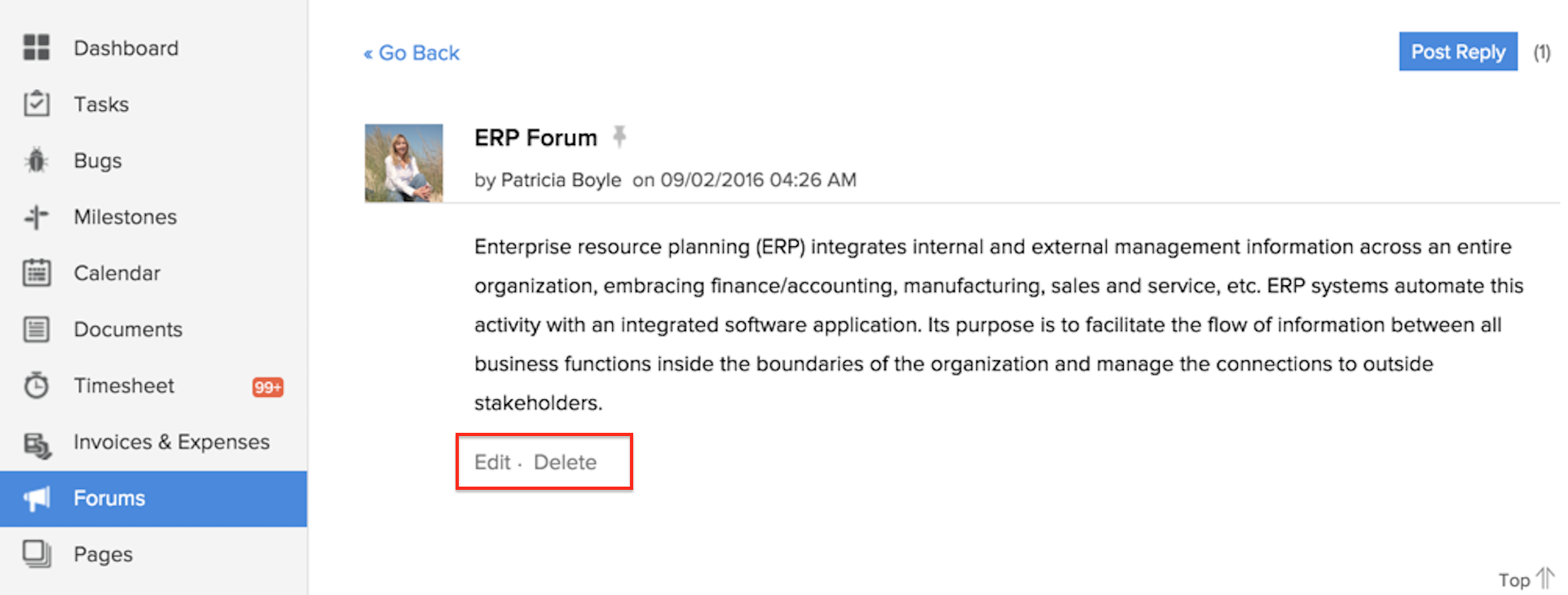Screen dimensions: 1568x595
Task: Select the Pages menu item
Action: 103,554
